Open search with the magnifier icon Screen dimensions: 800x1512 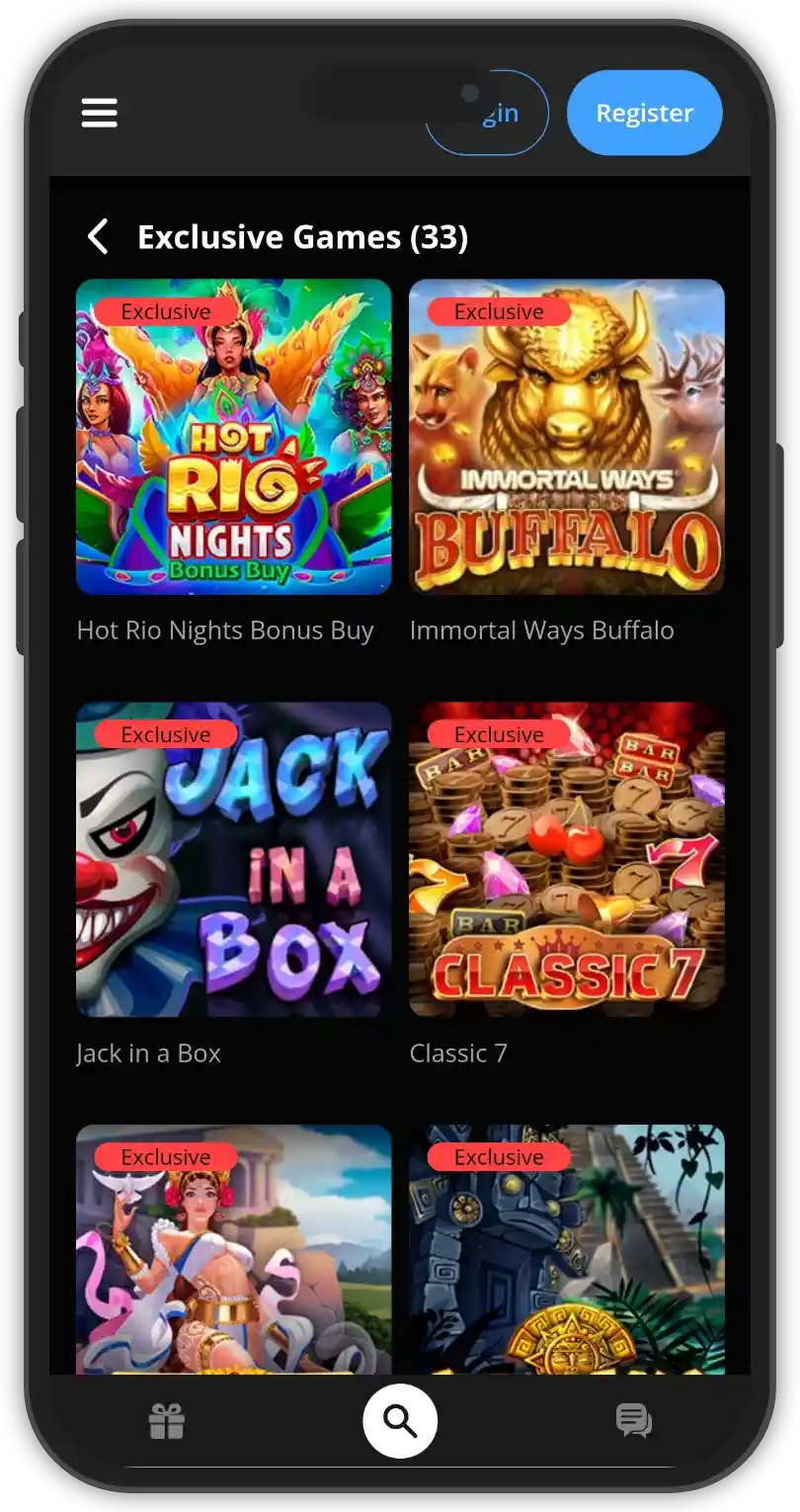click(400, 1421)
